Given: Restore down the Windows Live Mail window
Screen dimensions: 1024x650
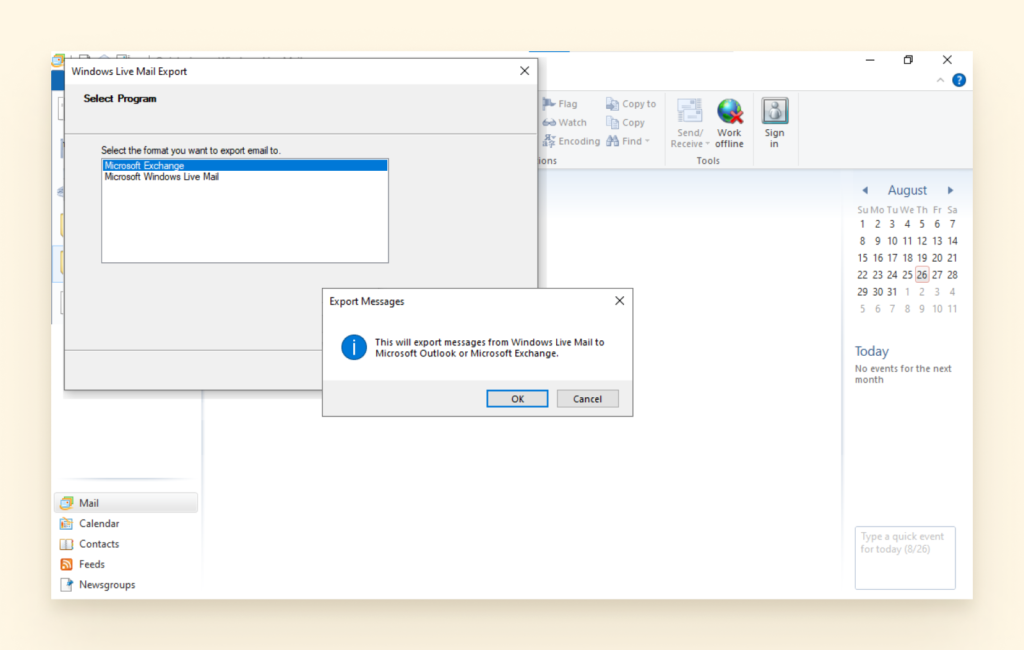Looking at the screenshot, I should coord(908,59).
